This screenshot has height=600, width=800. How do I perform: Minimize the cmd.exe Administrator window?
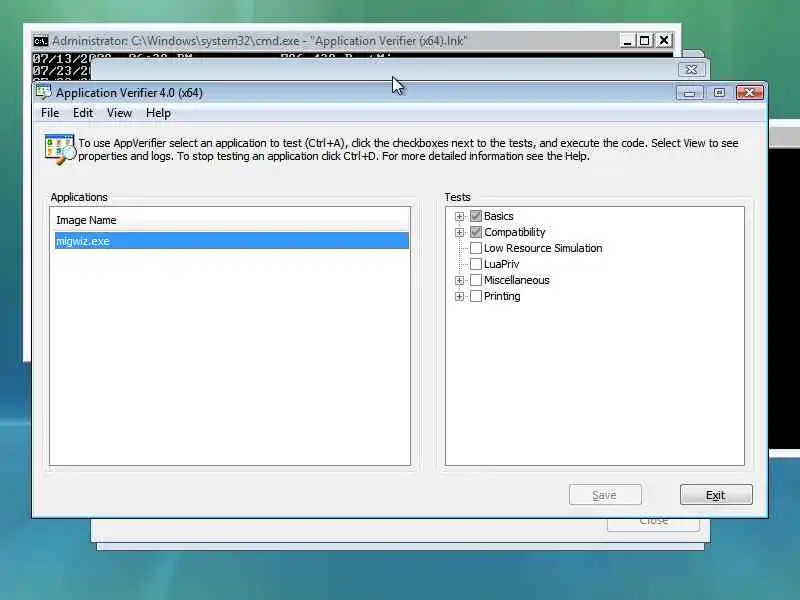point(628,40)
